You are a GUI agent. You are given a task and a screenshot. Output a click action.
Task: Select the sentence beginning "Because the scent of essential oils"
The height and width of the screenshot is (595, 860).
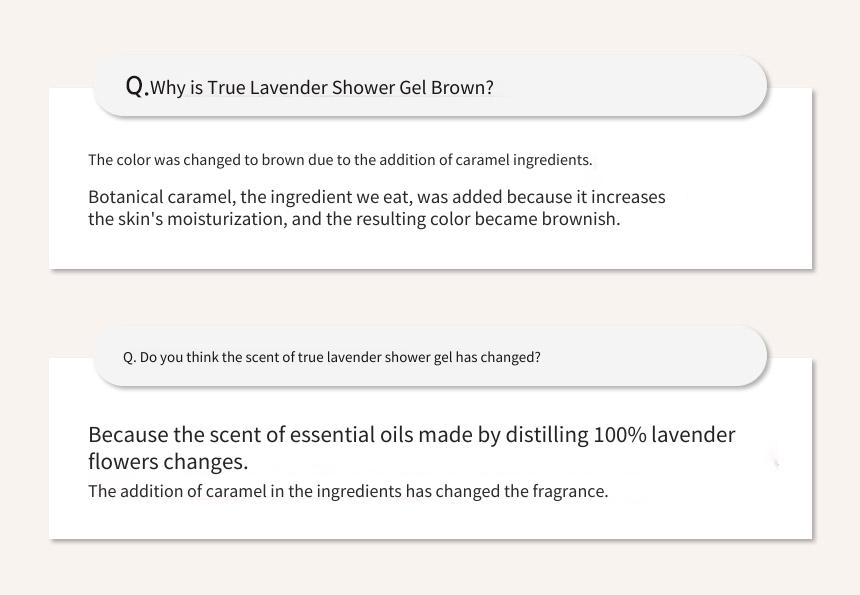pos(411,447)
